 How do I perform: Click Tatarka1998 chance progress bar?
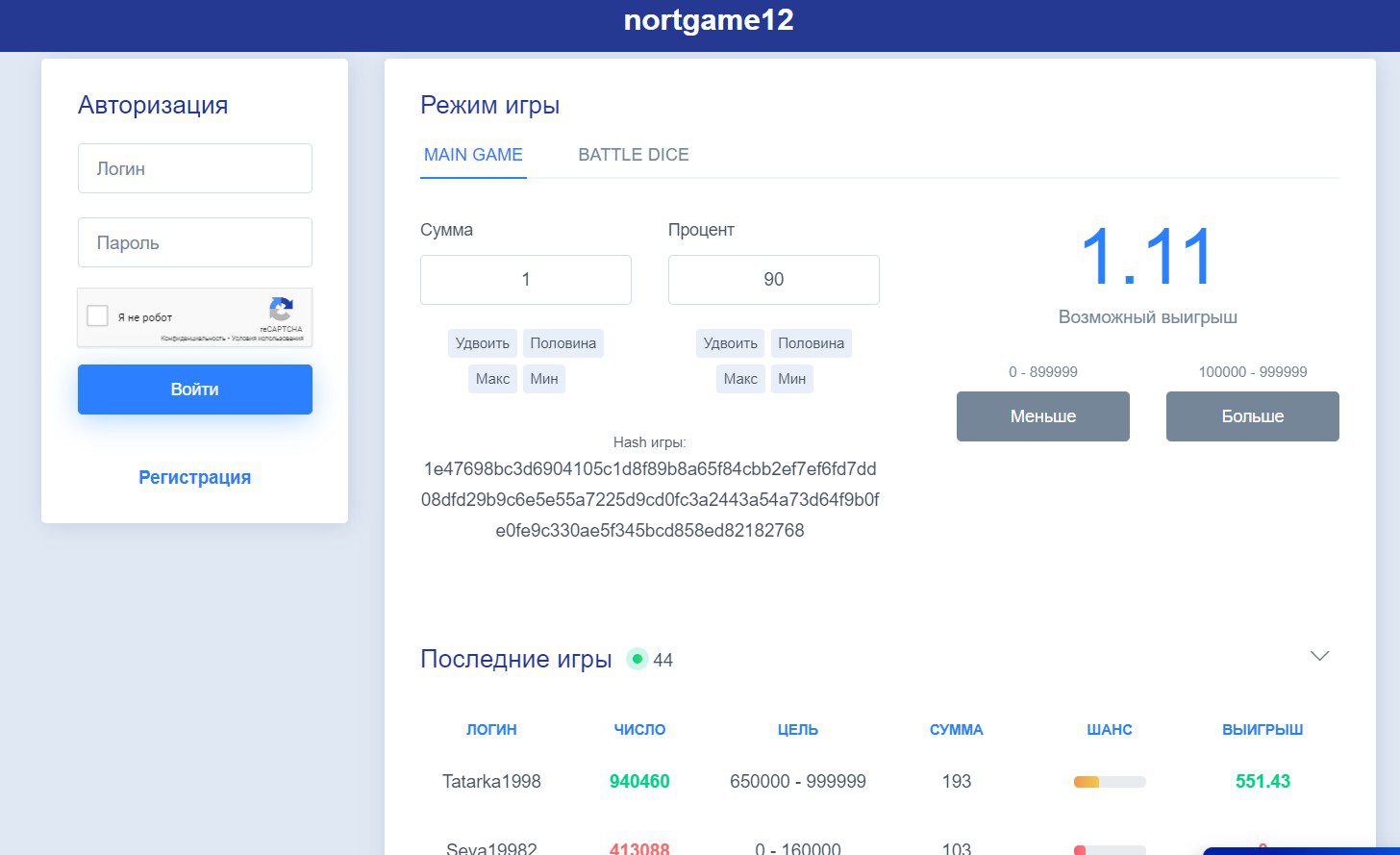click(1110, 782)
